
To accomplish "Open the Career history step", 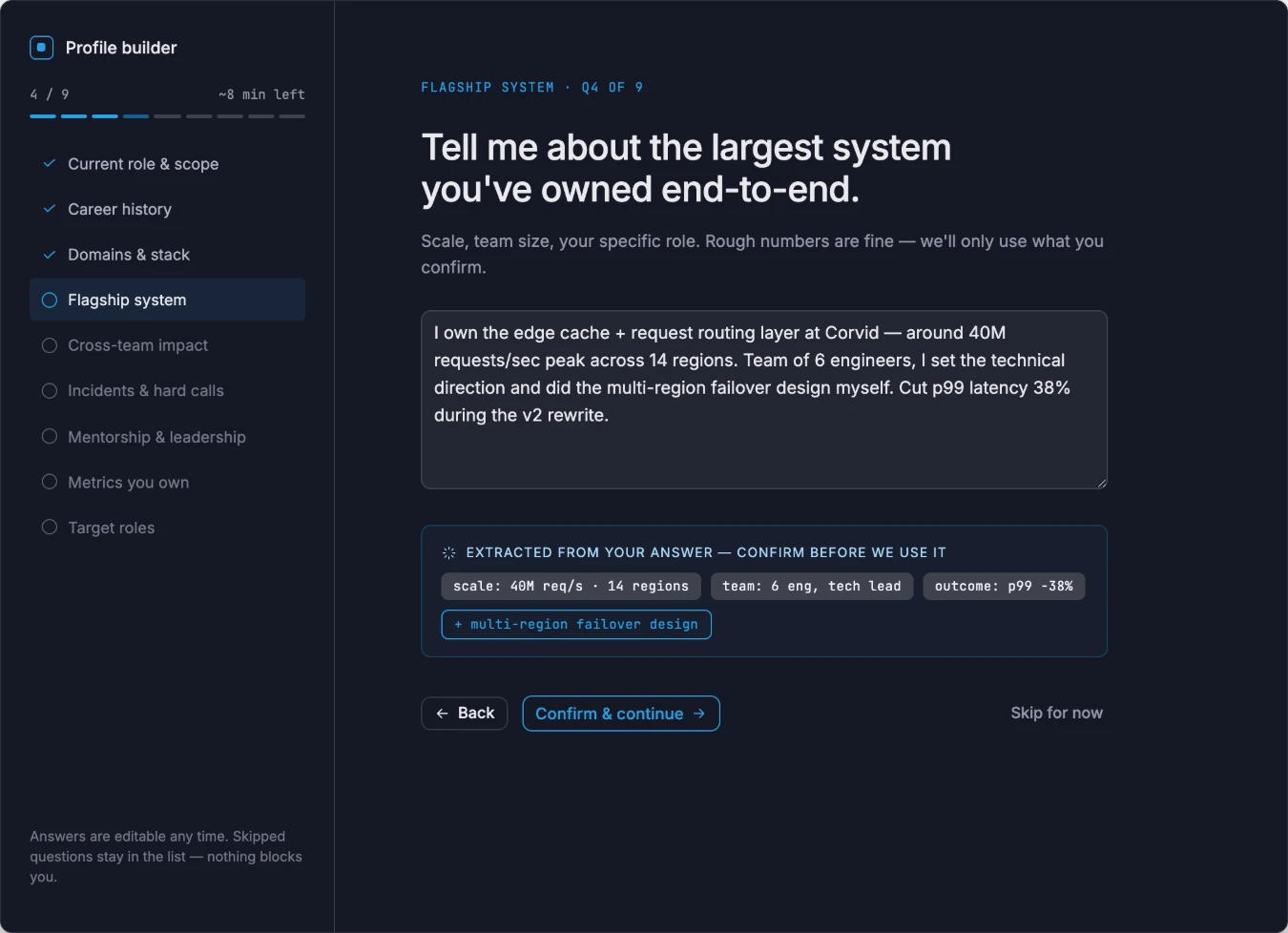I will (x=167, y=209).
